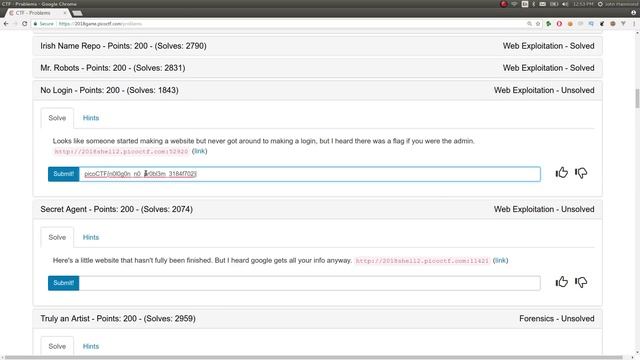Open the Secret Agent (link) hyperlink
The height and width of the screenshot is (360, 640).
pyautogui.click(x=500, y=260)
